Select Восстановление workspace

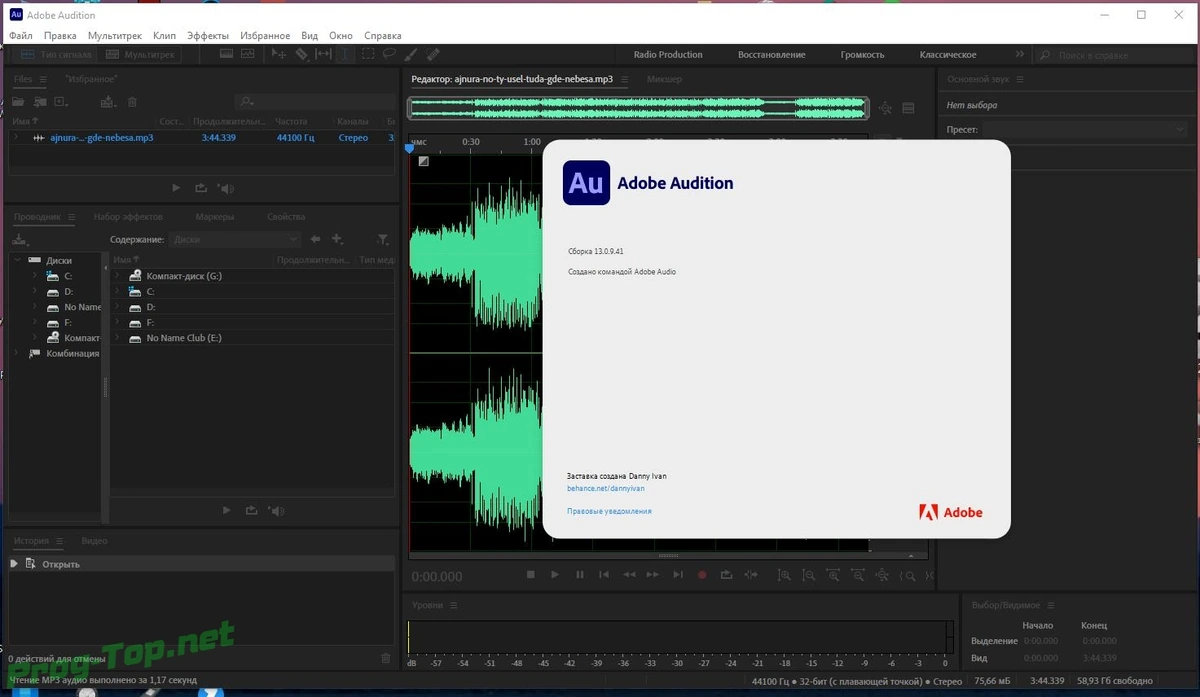tap(772, 55)
